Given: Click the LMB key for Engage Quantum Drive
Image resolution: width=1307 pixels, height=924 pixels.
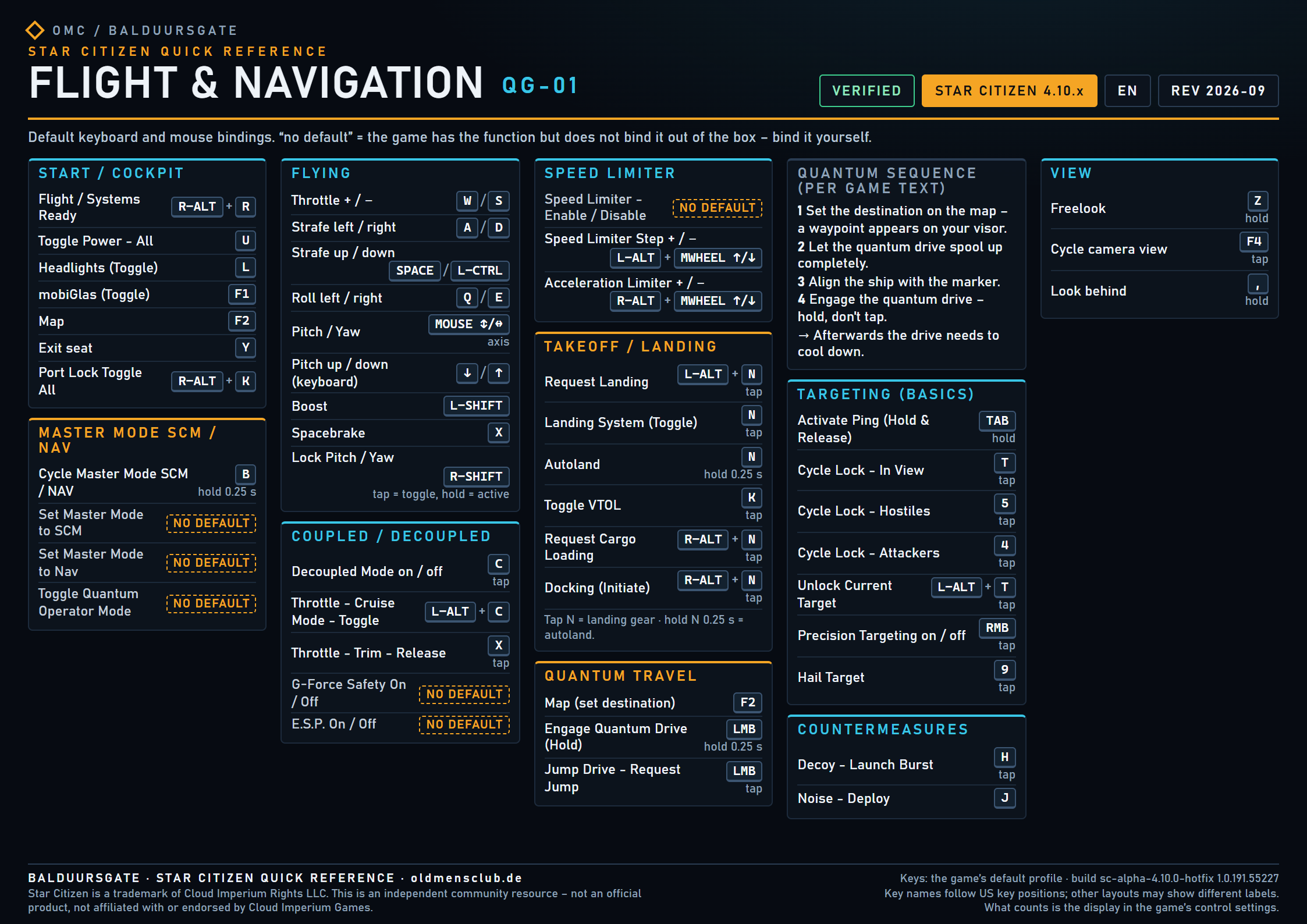Looking at the screenshot, I should point(744,729).
